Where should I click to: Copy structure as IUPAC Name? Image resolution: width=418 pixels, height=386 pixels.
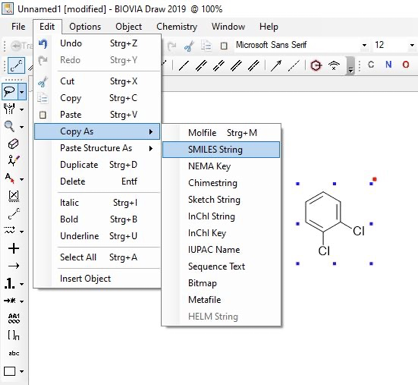click(x=221, y=250)
